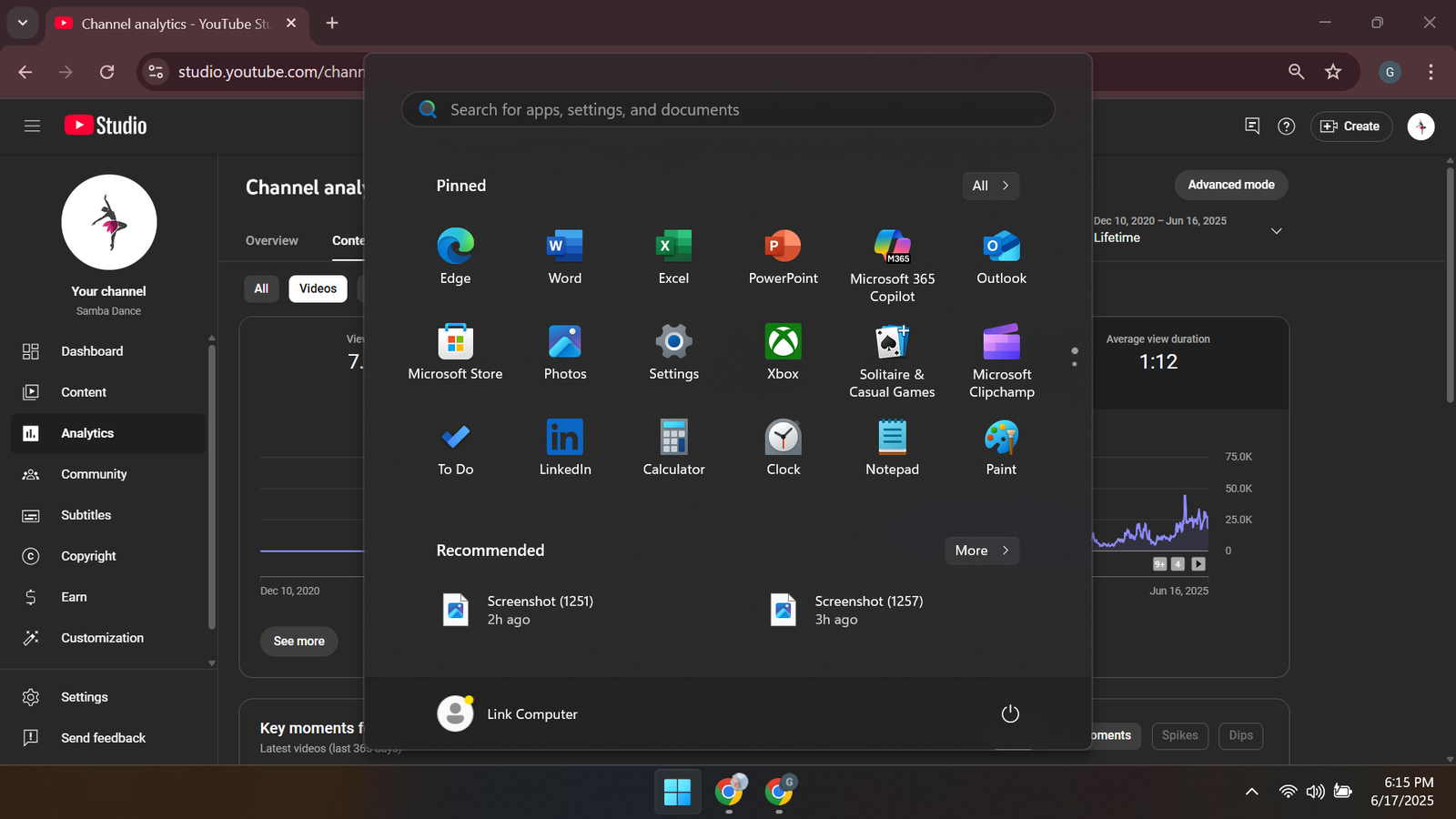1456x819 pixels.
Task: Launch the Calculator app
Action: (673, 448)
